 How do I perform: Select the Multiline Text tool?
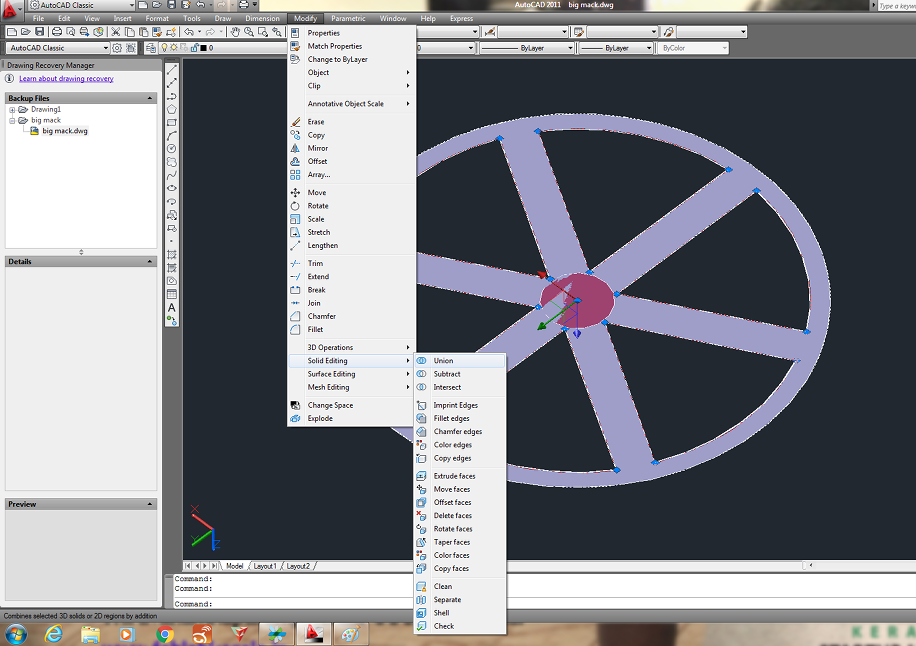click(x=172, y=307)
